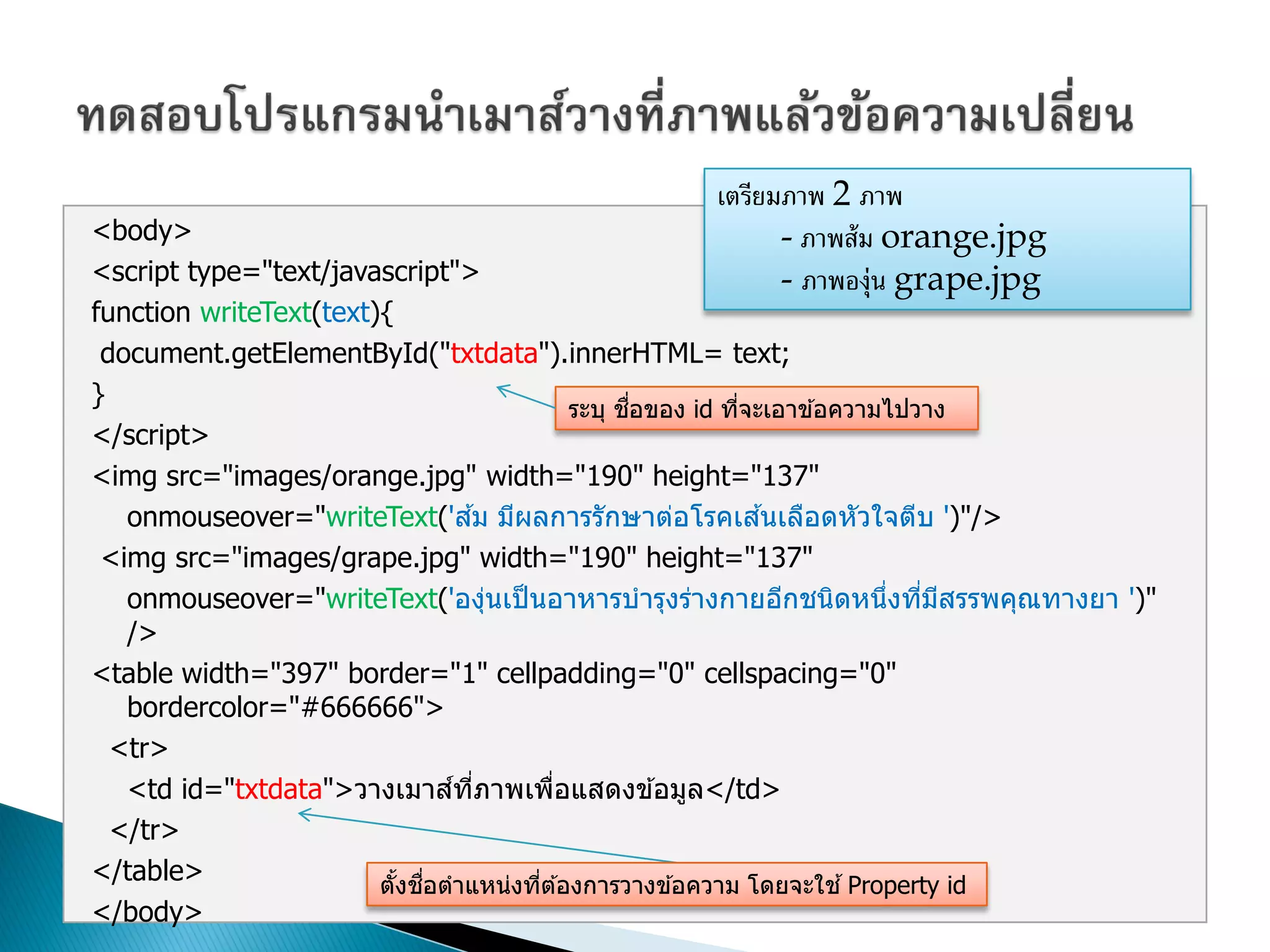Click the closing brace '}' of the function
1270x952 pixels.
(x=98, y=394)
